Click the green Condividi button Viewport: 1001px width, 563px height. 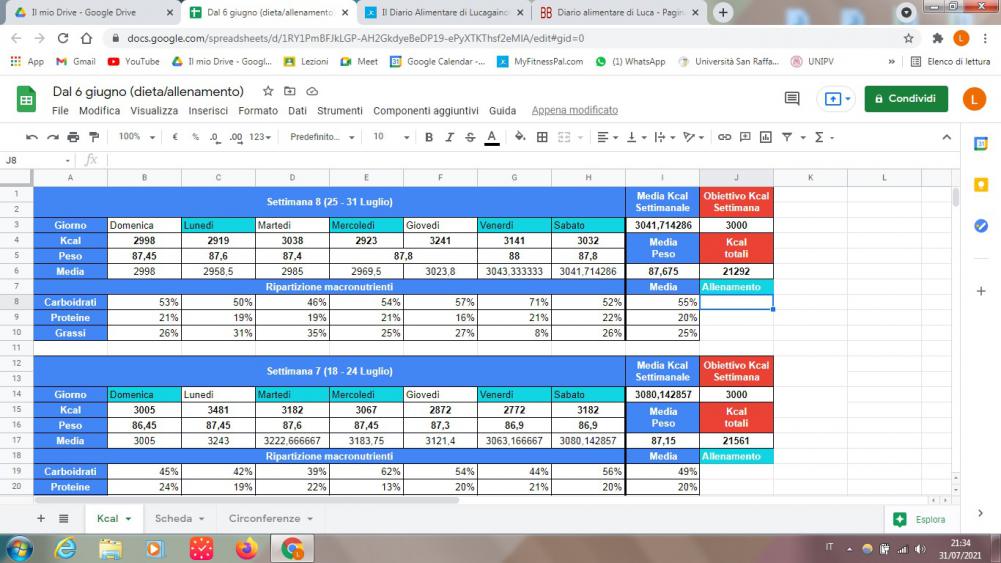[x=906, y=99]
